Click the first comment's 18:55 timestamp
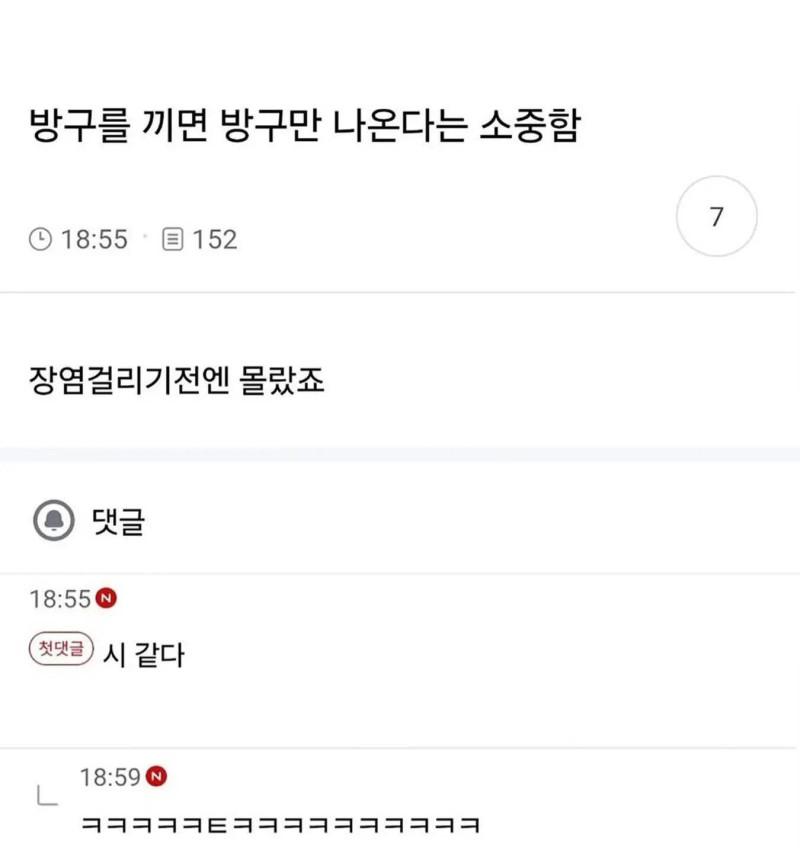Screen dimensions: 800x863 (x=60, y=600)
